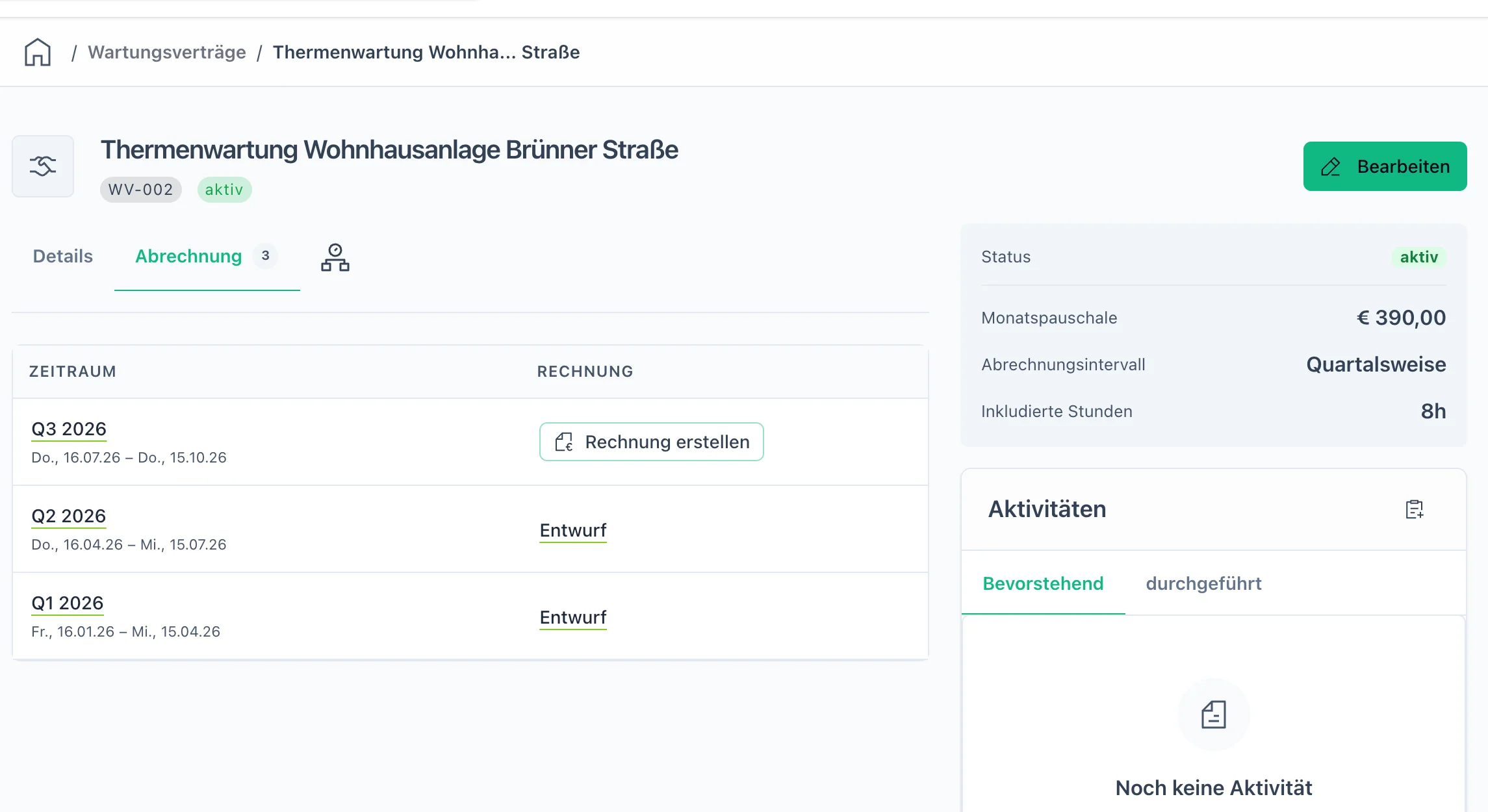1488x812 pixels.
Task: Click date range Do., 16.07.26 – Do., 15.10.26
Action: [129, 457]
